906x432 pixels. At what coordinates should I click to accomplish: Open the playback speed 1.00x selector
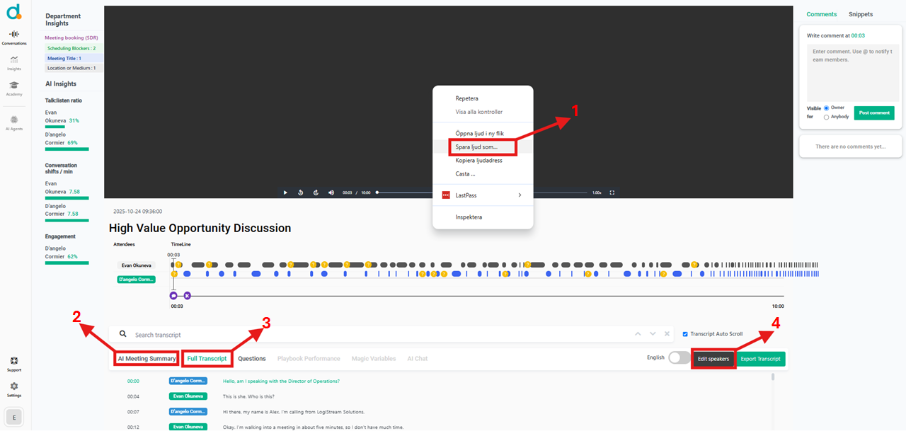pos(597,192)
